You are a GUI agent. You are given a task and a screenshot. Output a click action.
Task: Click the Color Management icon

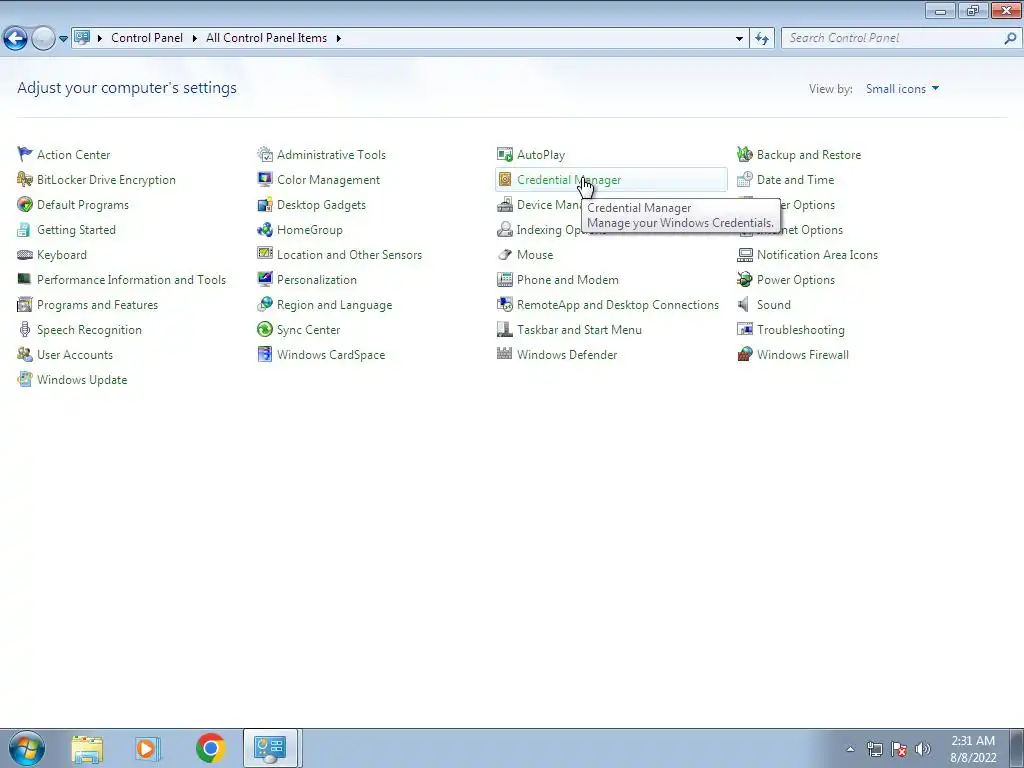coord(264,179)
